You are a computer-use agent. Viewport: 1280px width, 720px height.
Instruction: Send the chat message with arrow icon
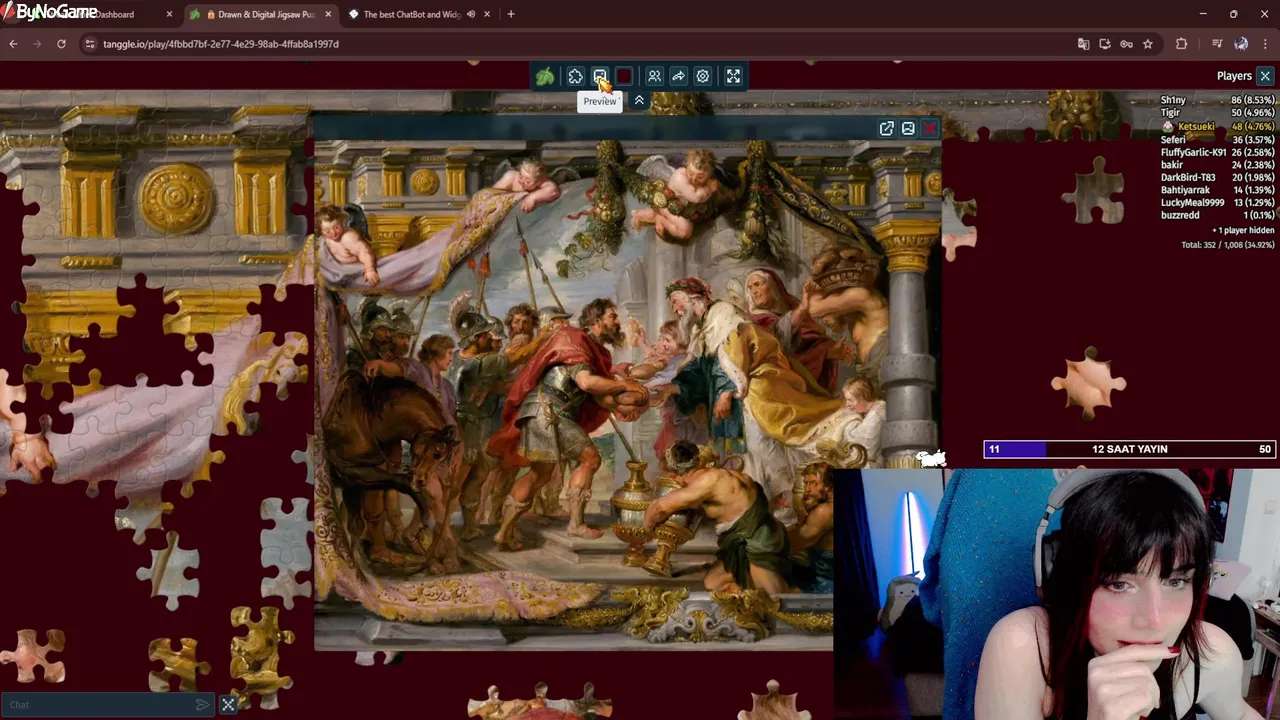(x=203, y=705)
